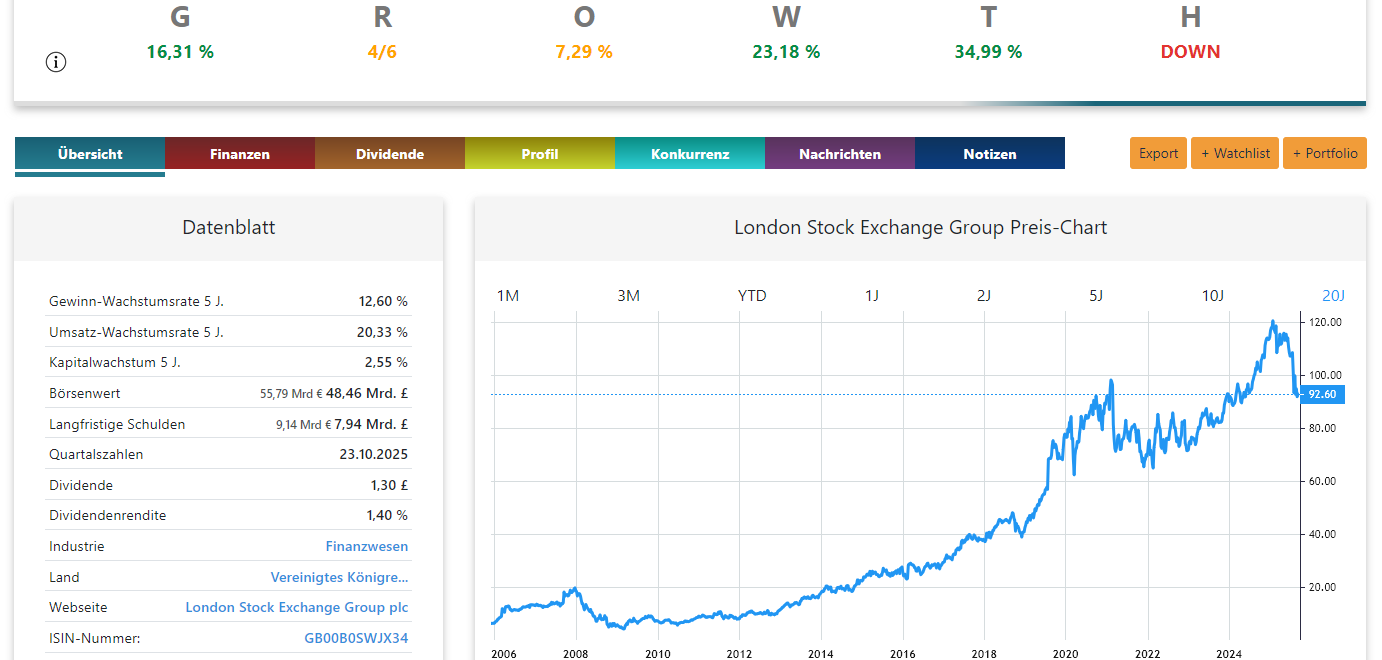Switch to the Notizen tab

990,154
